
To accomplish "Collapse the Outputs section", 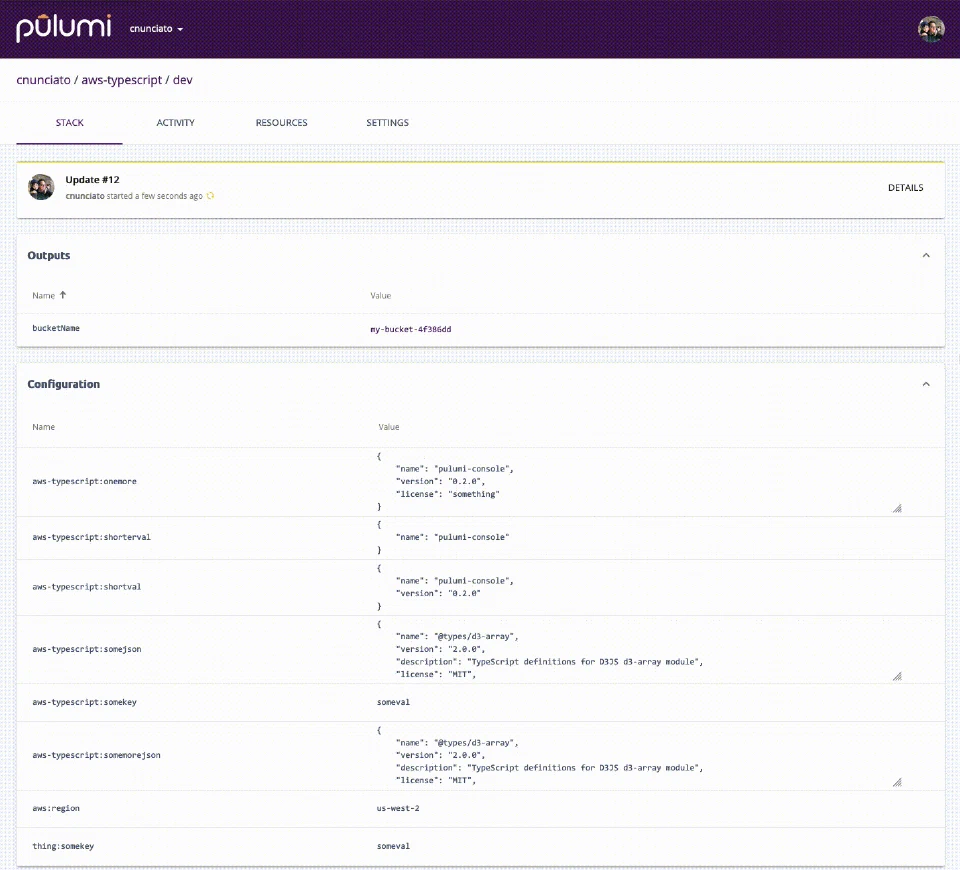I will [x=926, y=255].
